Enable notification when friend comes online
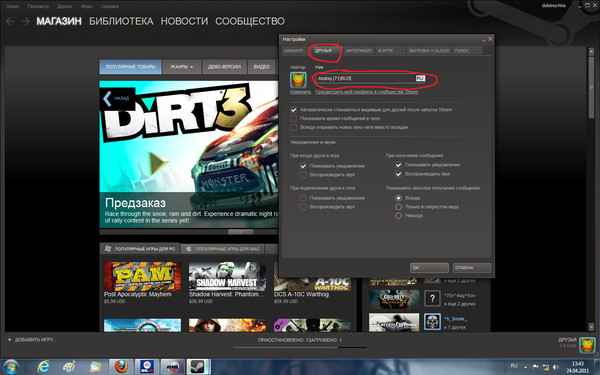The height and width of the screenshot is (375, 600). [303, 198]
